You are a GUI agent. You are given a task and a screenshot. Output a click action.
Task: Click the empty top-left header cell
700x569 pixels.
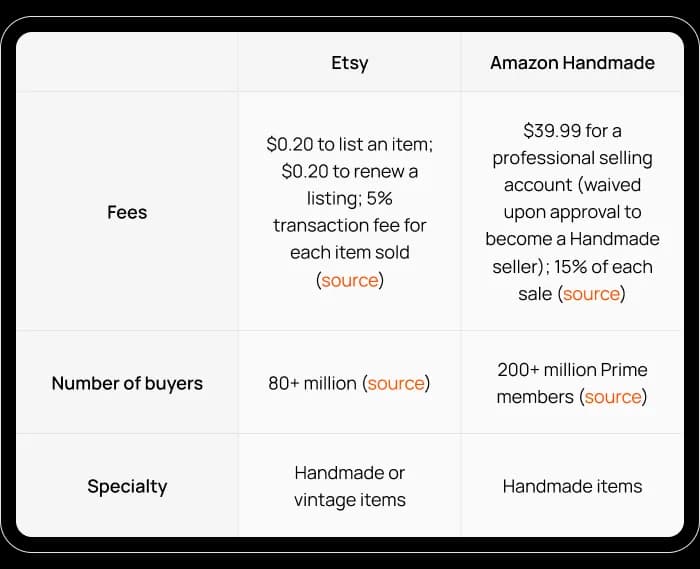(x=127, y=63)
